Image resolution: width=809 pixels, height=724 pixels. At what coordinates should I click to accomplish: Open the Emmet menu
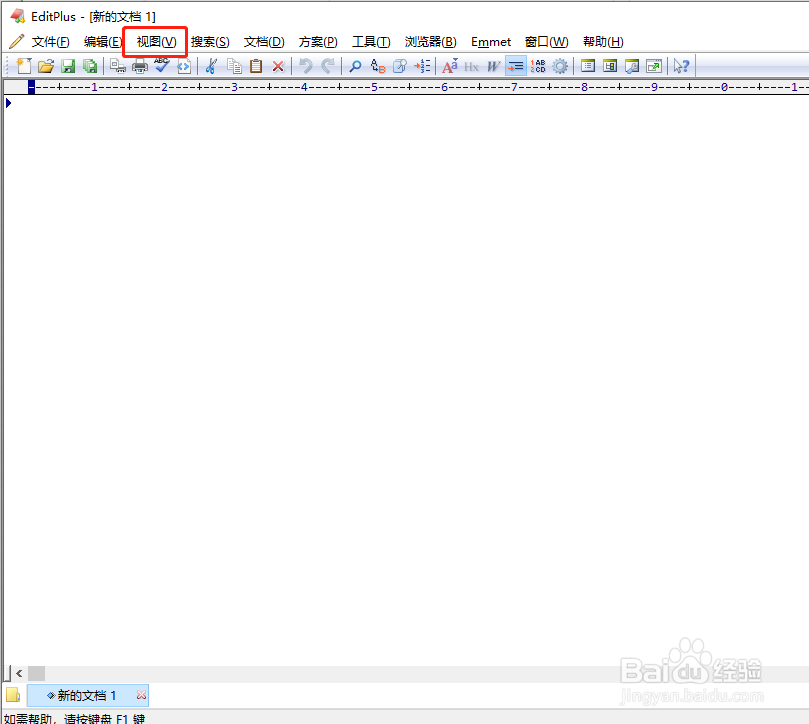491,42
